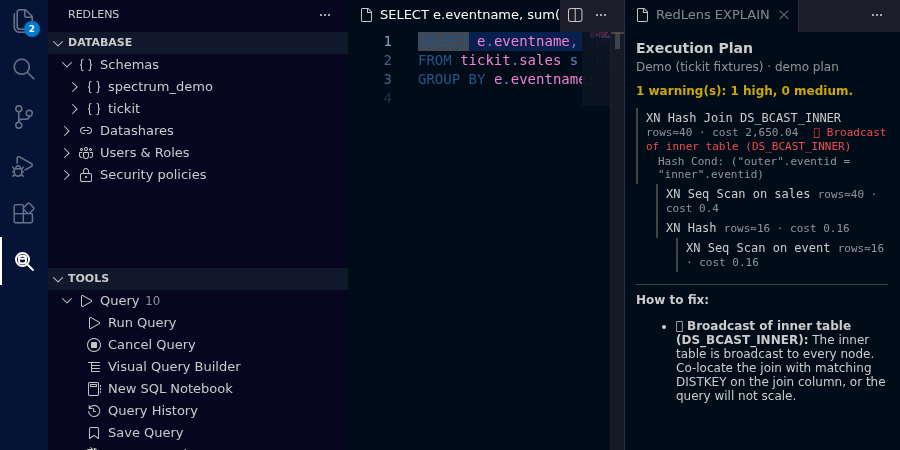Click the Query History clock icon

click(x=94, y=411)
